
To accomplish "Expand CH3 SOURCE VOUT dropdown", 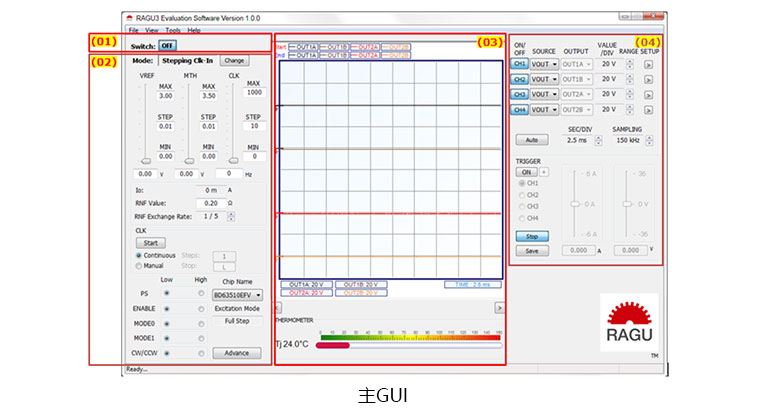I will [544, 94].
